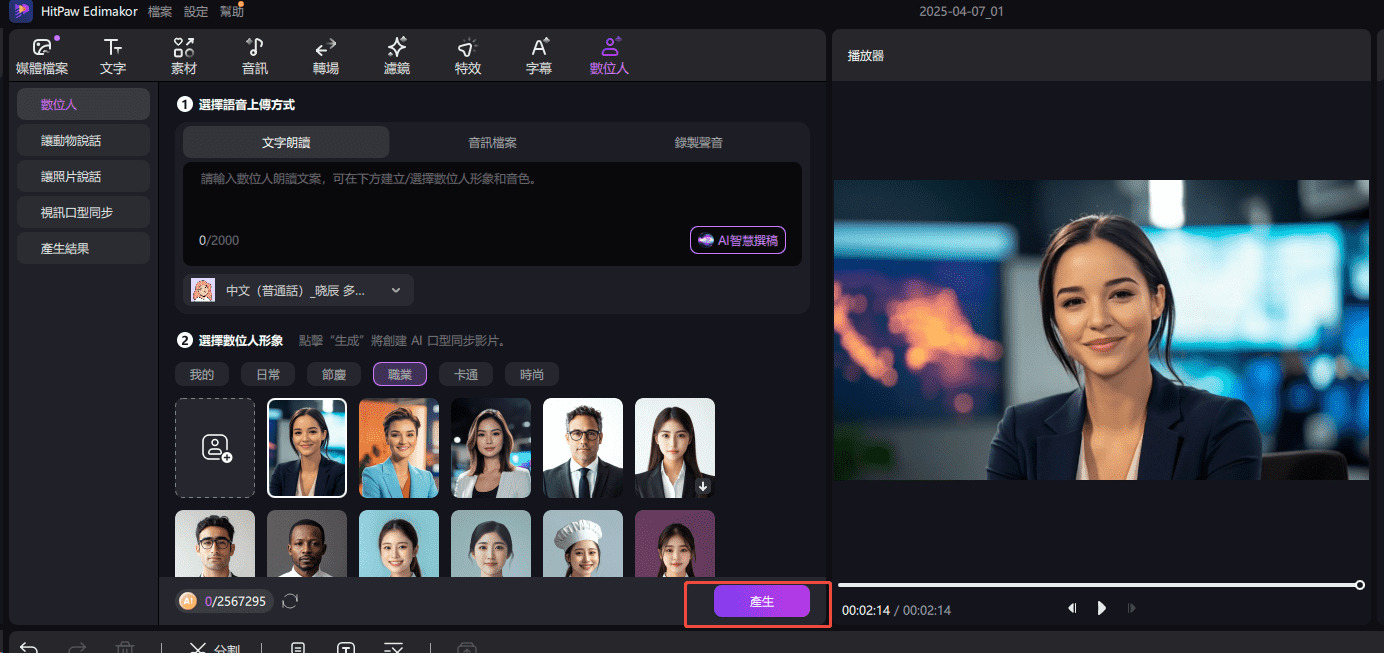The height and width of the screenshot is (653, 1384).
Task: Switch to the 音訊檔案 tab
Action: coord(491,141)
